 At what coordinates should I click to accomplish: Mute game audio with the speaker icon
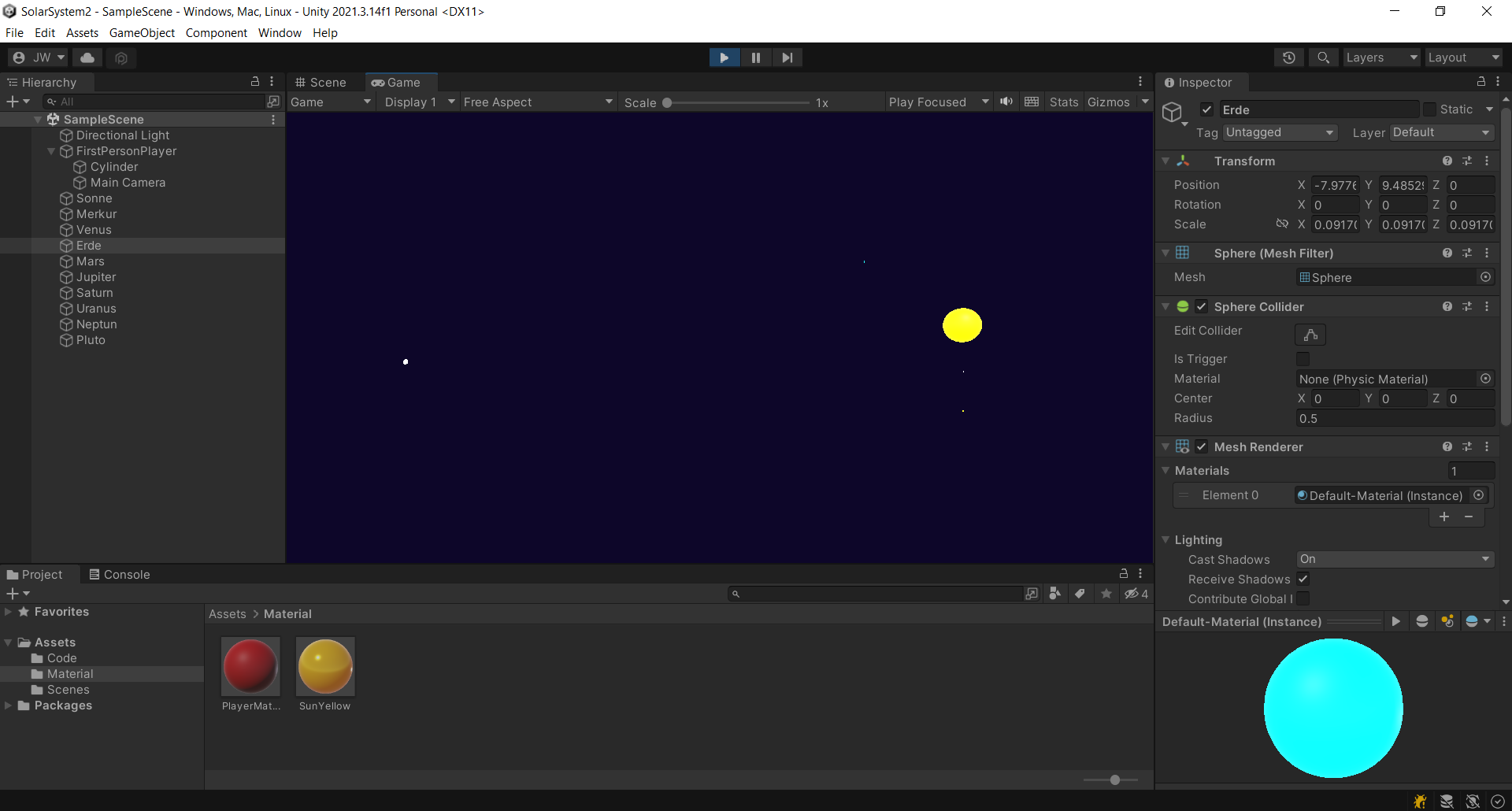[x=1006, y=102]
